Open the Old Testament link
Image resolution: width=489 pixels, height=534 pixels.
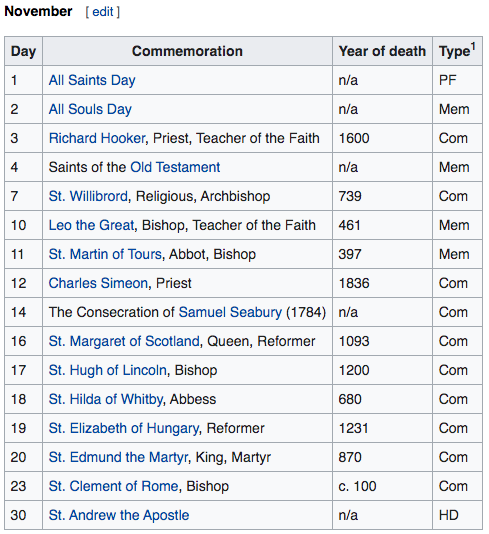coord(175,167)
